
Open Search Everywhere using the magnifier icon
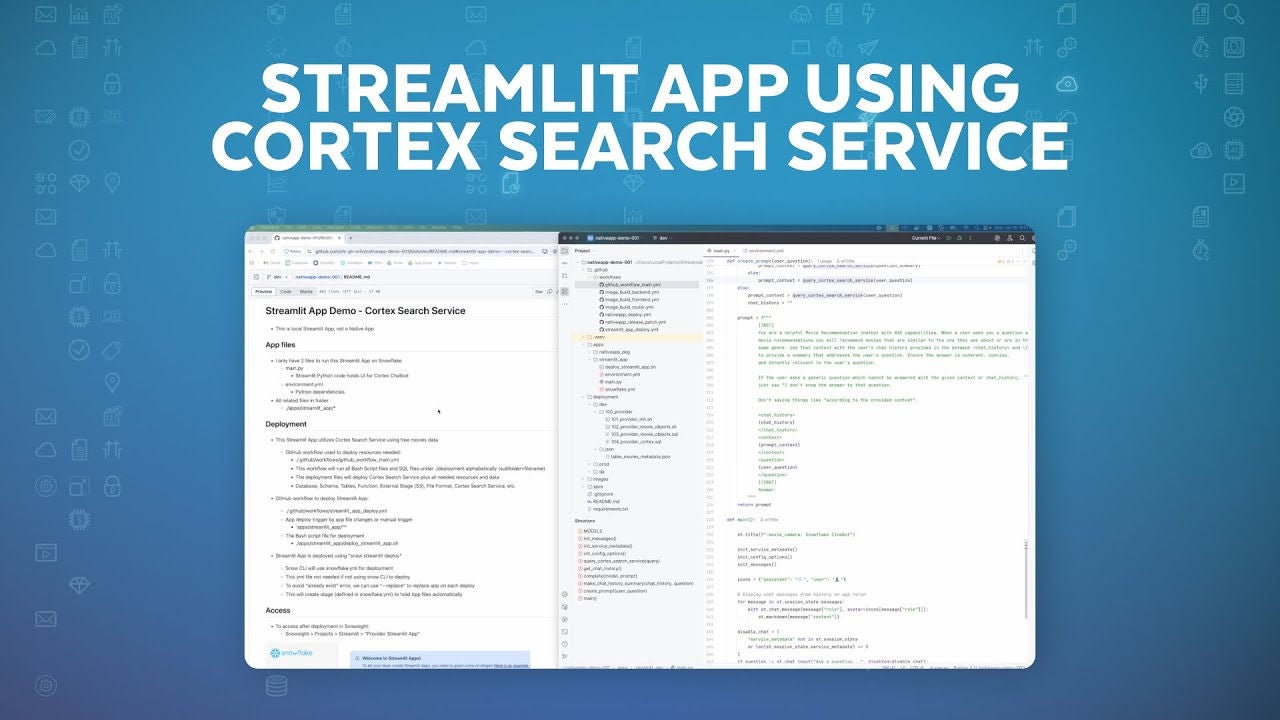(1023, 237)
